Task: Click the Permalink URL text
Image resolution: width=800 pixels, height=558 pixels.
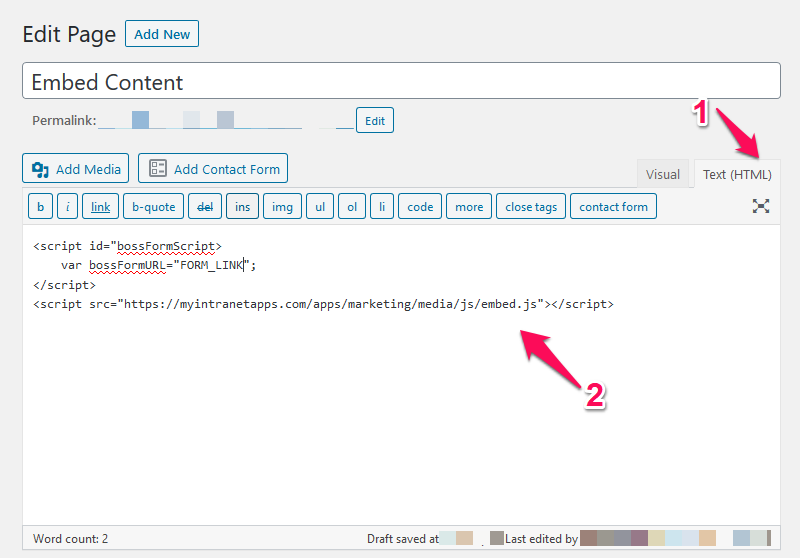Action: click(x=226, y=120)
